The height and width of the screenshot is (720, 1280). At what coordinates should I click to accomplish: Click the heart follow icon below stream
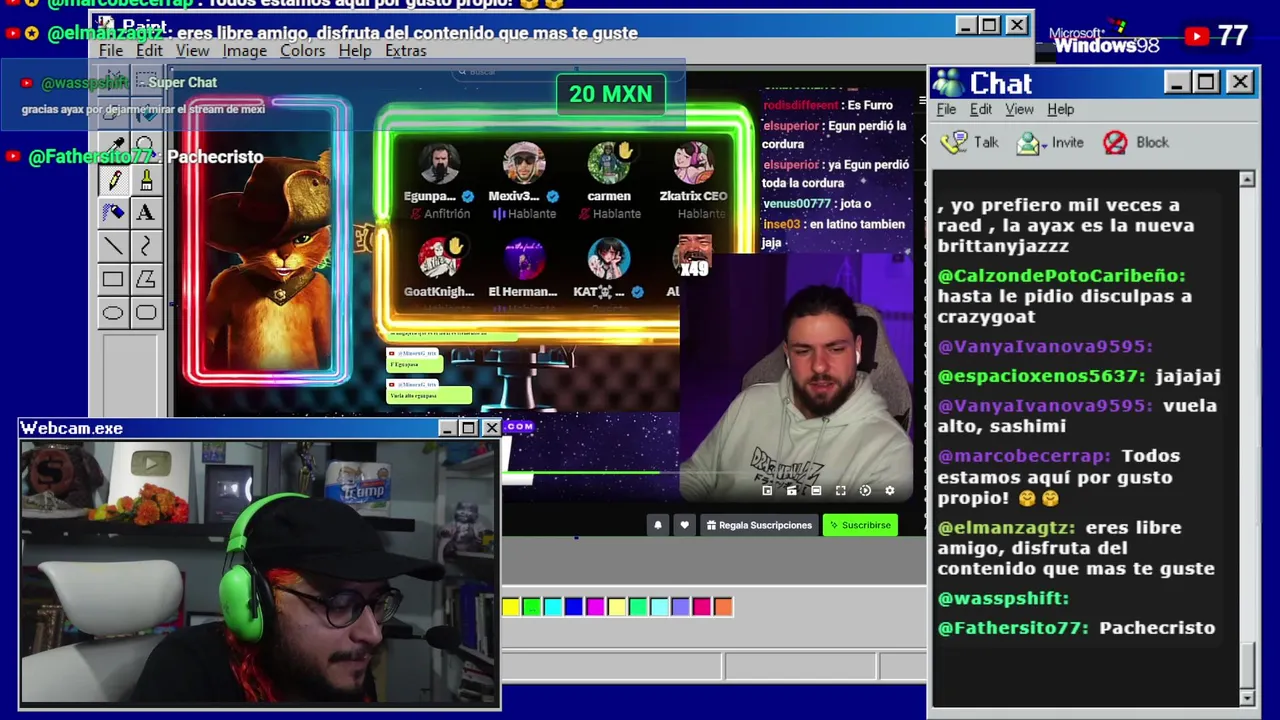684,525
